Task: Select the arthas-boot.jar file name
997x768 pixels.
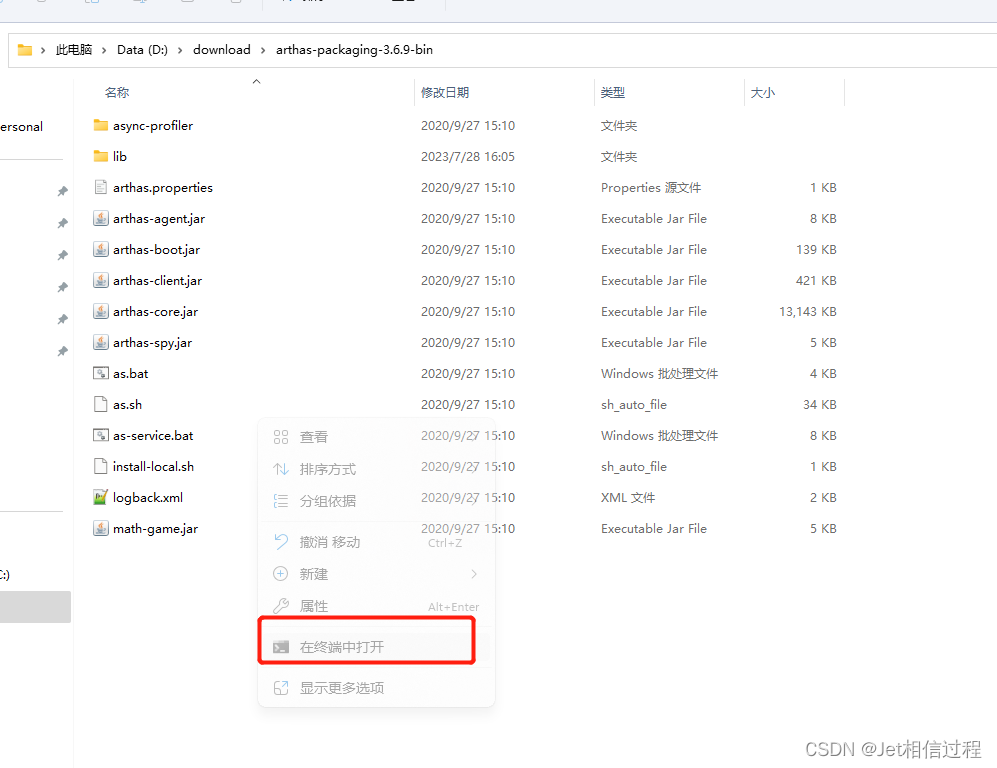Action: [x=156, y=250]
